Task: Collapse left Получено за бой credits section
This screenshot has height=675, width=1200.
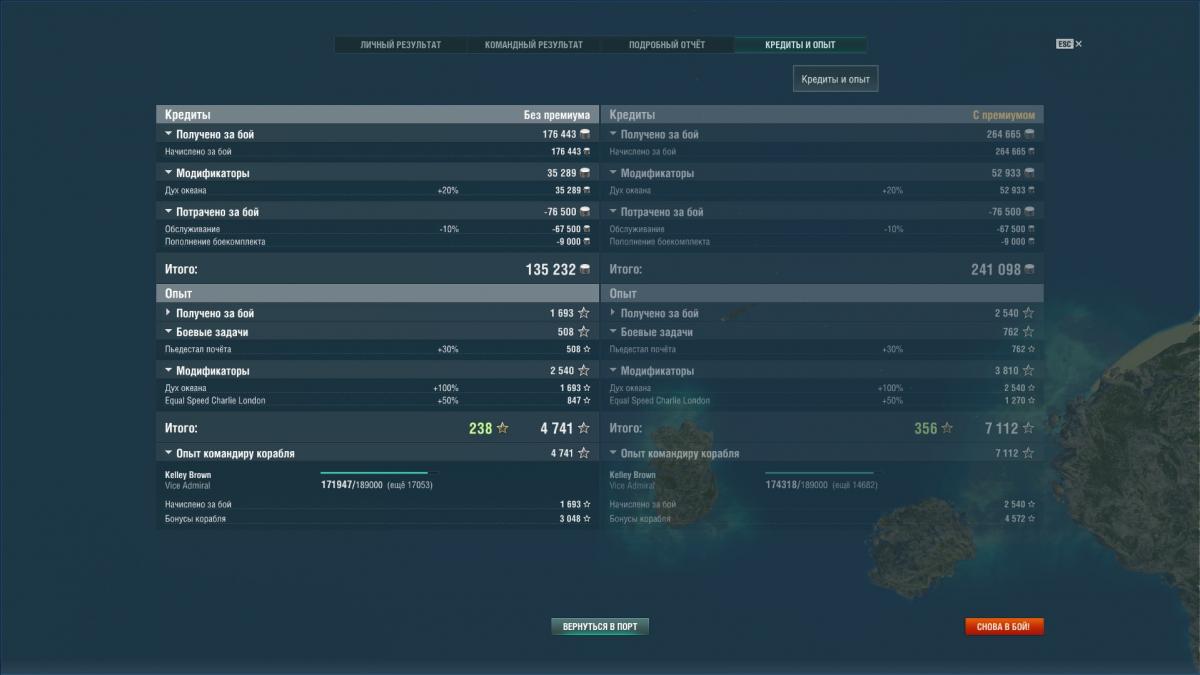Action: 169,134
